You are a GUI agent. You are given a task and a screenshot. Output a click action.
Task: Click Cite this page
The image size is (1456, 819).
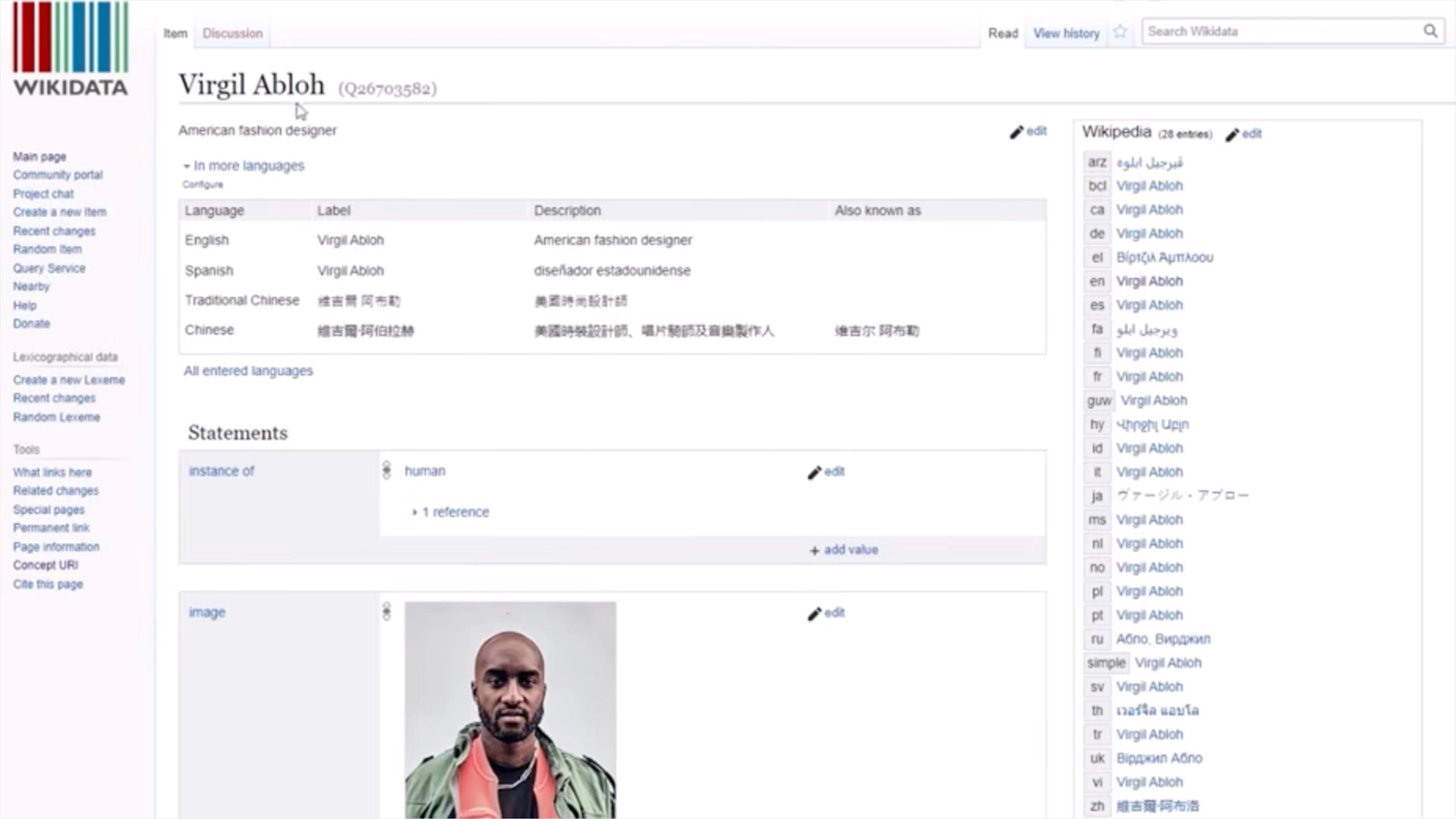click(x=47, y=584)
